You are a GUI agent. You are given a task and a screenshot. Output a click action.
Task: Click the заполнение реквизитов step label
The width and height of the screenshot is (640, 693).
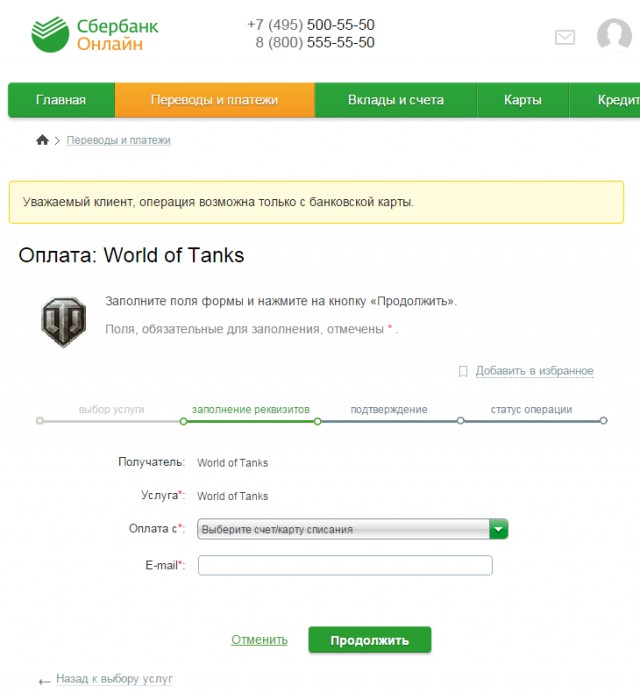click(251, 410)
